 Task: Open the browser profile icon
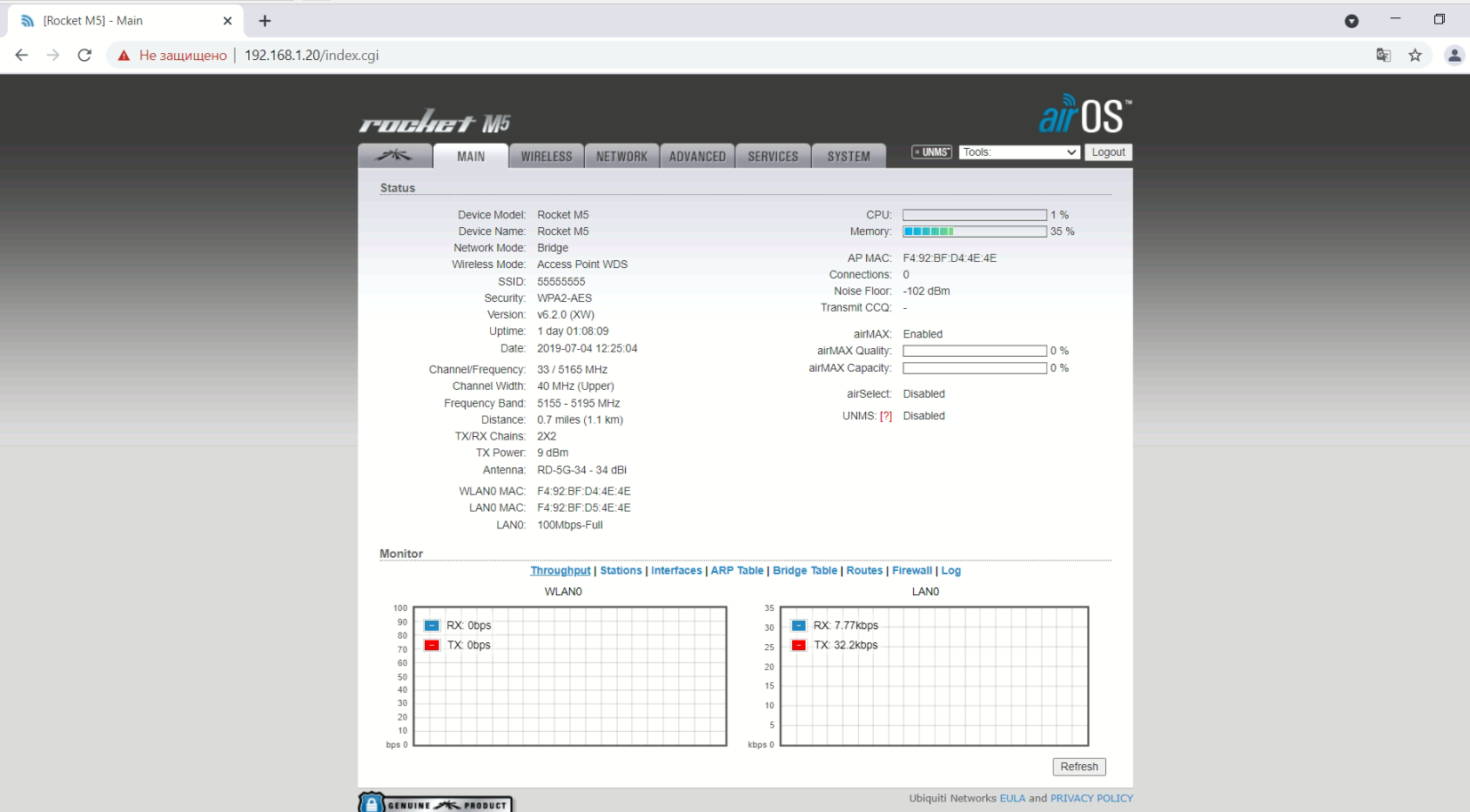pos(1454,55)
